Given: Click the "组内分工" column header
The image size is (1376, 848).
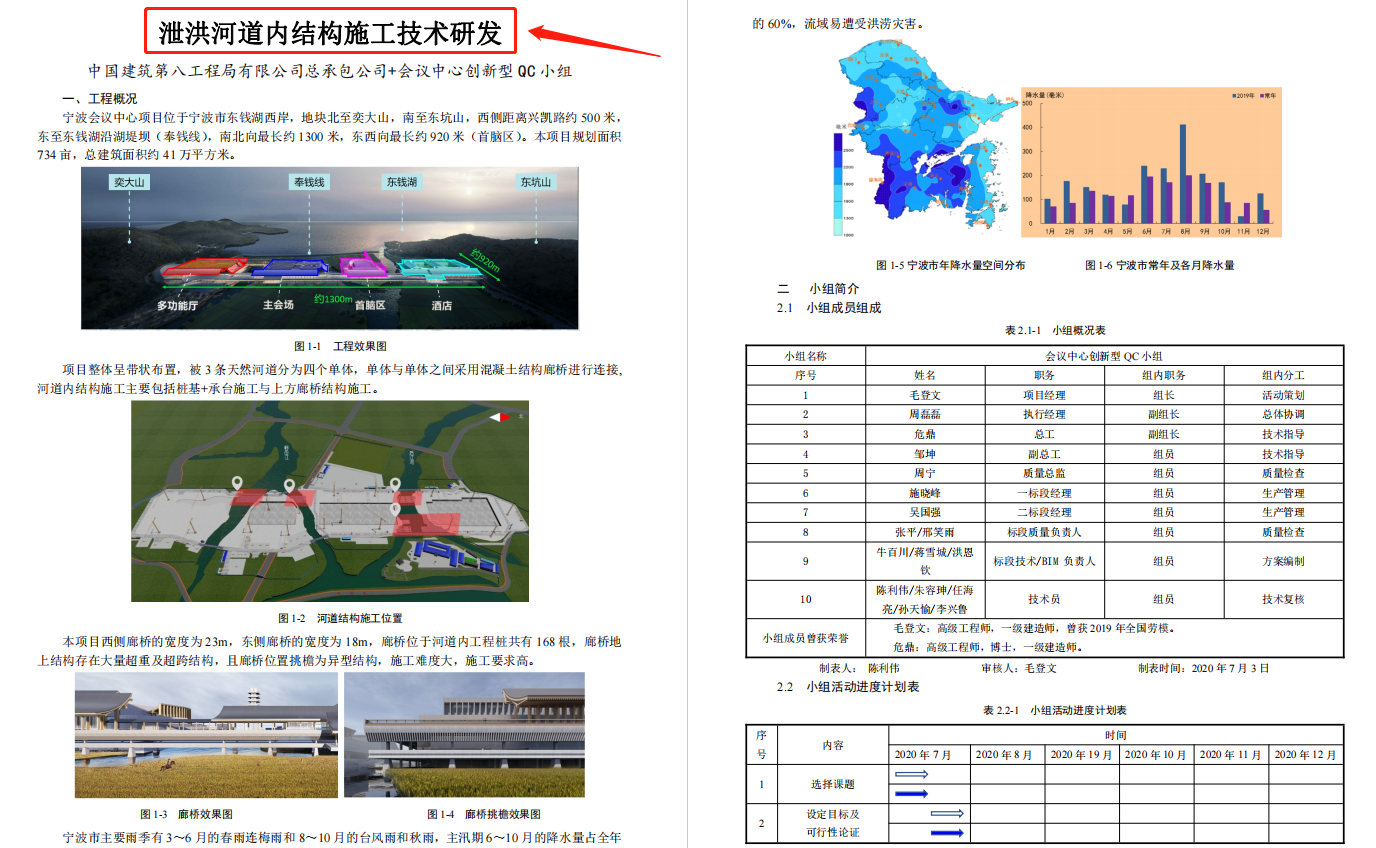Looking at the screenshot, I should (x=1283, y=375).
